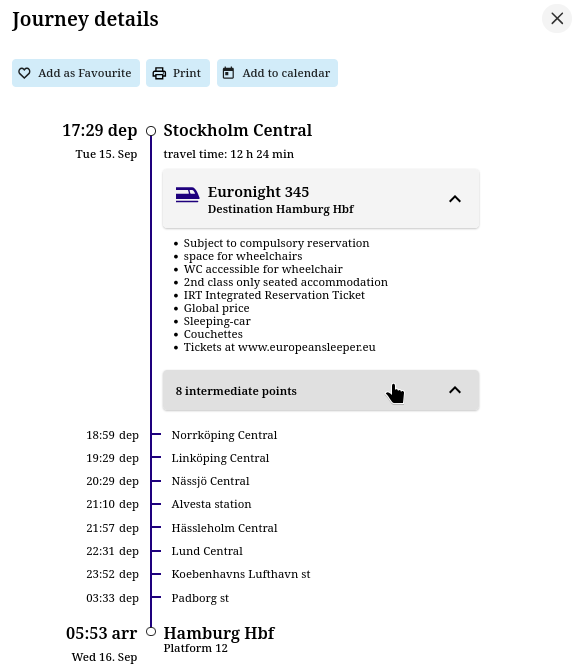The image size is (585, 666).
Task: Select Koebenhavns Lufthavn st stop
Action: (241, 574)
